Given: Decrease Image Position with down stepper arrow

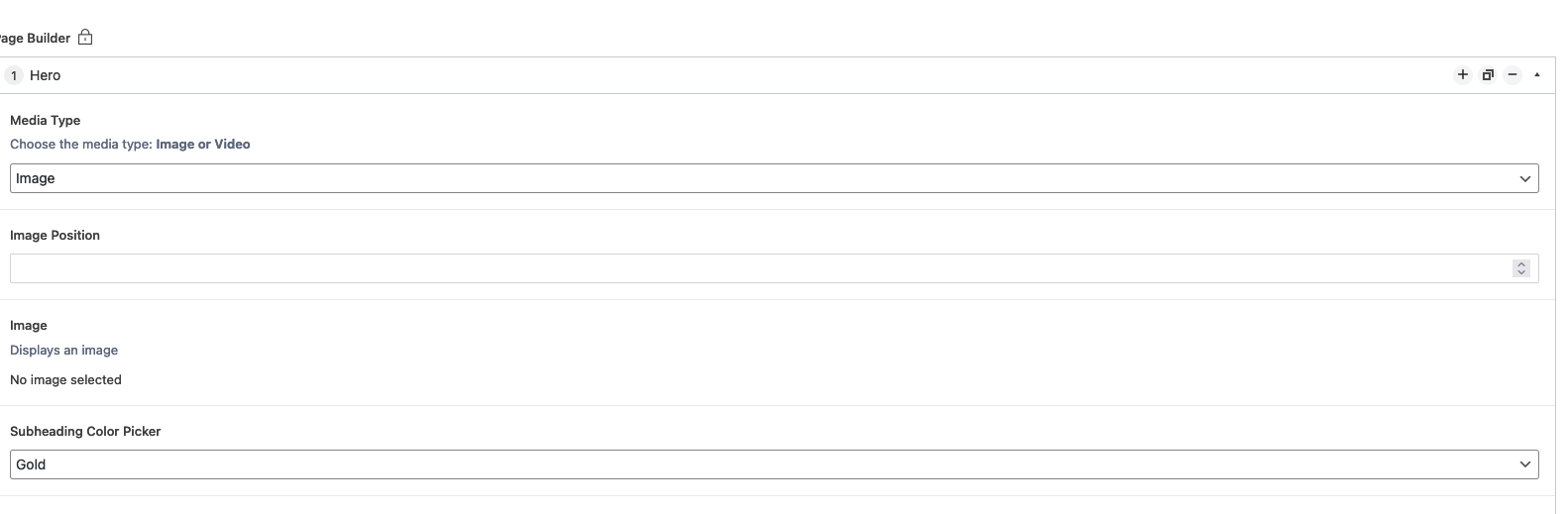Looking at the screenshot, I should tap(1521, 272).
